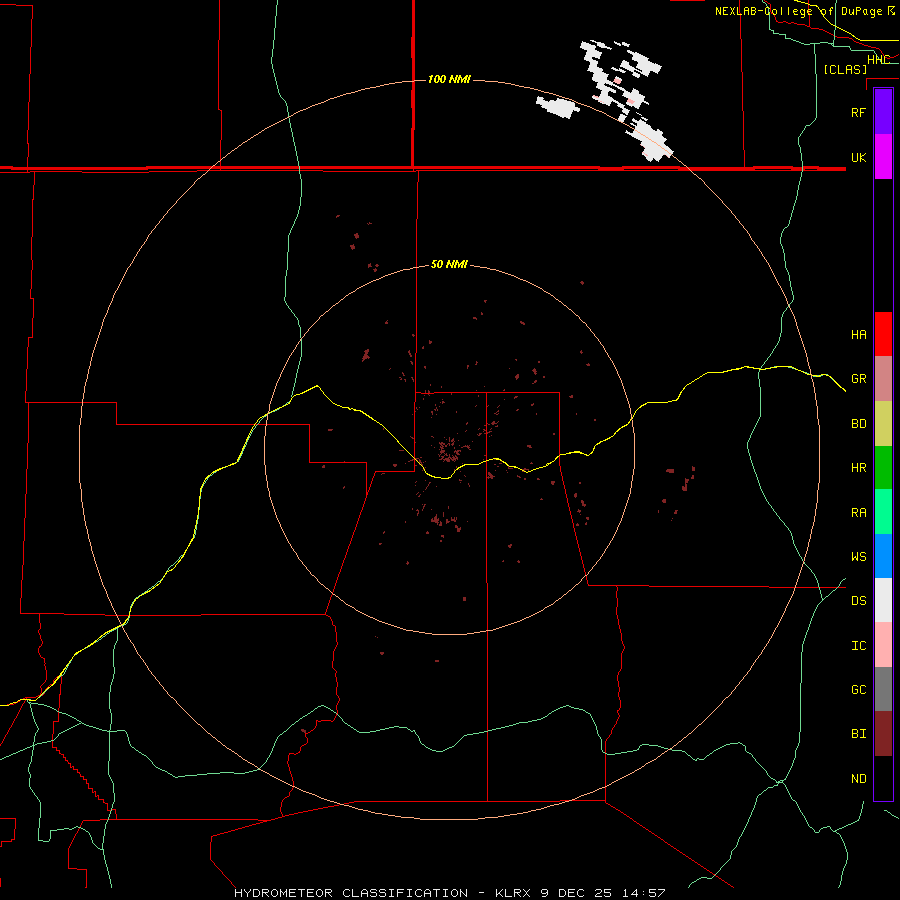Click the HYDROMETEOR CLASSIFICATION KLRX title caption

point(449,893)
